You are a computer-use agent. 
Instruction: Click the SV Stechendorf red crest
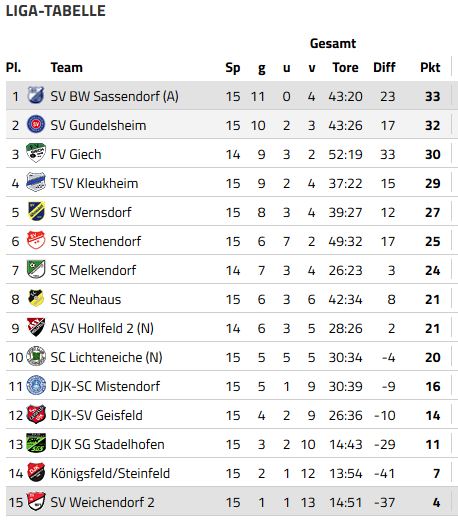[x=36, y=240]
